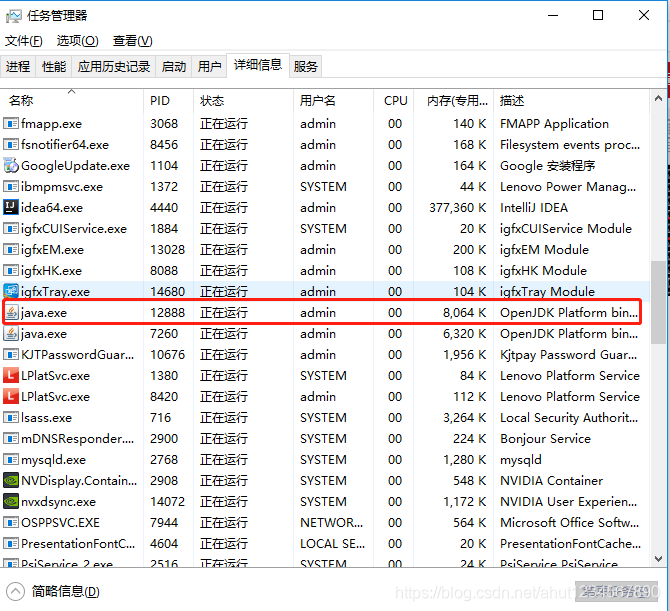Click the fsnotifier64.exe process icon
This screenshot has width=670, height=611.
click(11, 145)
